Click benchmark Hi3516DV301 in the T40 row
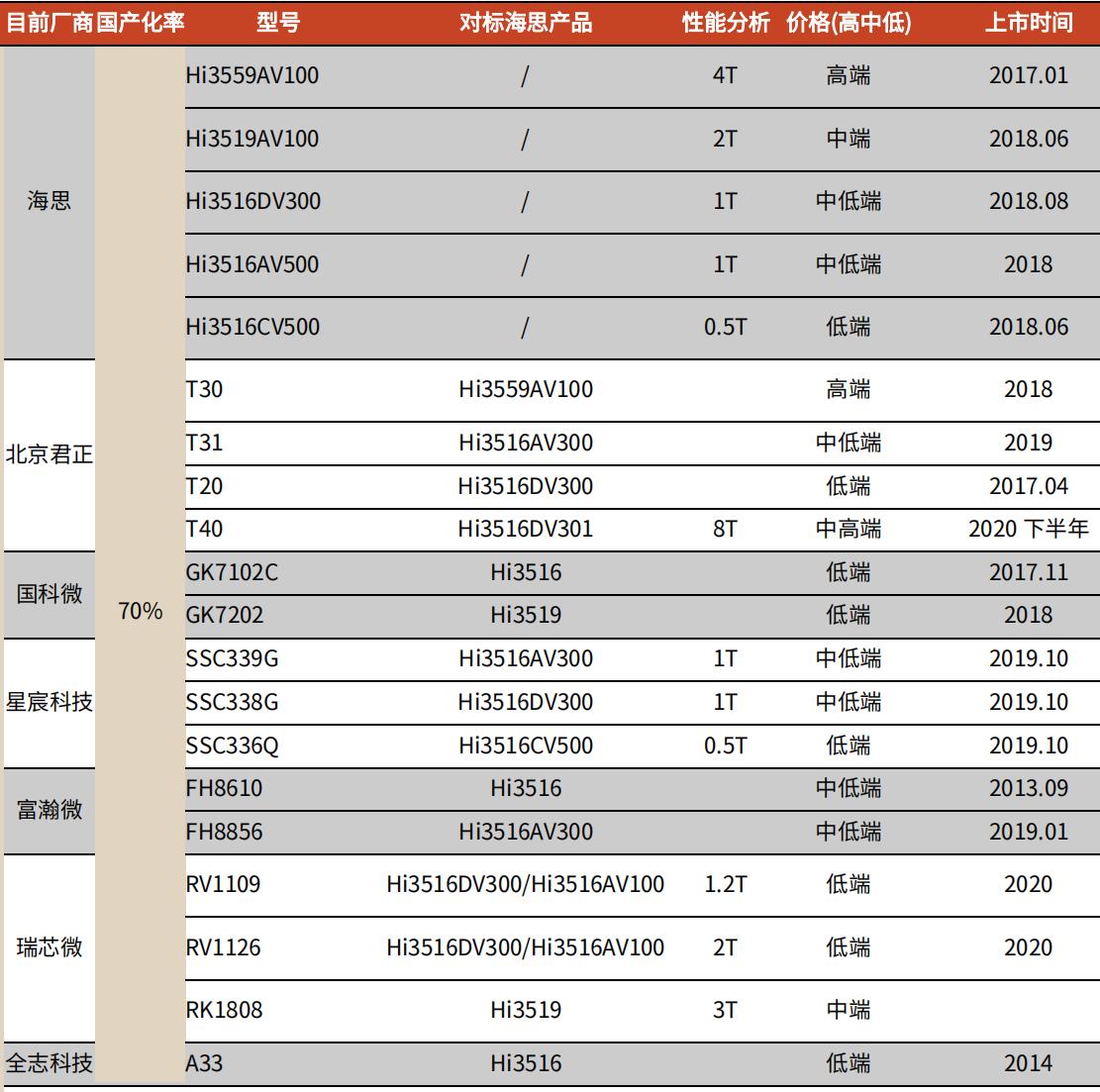 click(x=526, y=529)
